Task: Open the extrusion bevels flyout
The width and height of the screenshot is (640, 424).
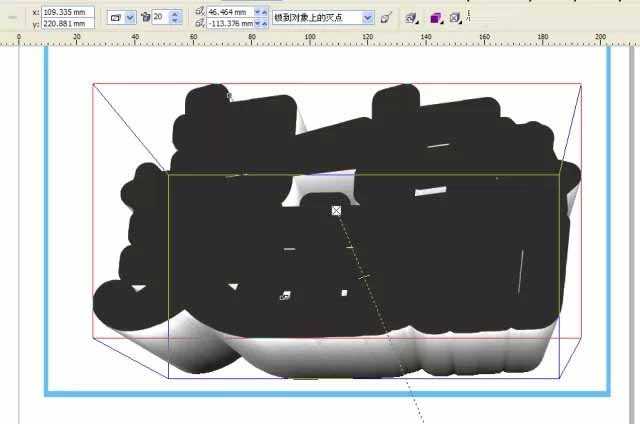Action: (455, 17)
